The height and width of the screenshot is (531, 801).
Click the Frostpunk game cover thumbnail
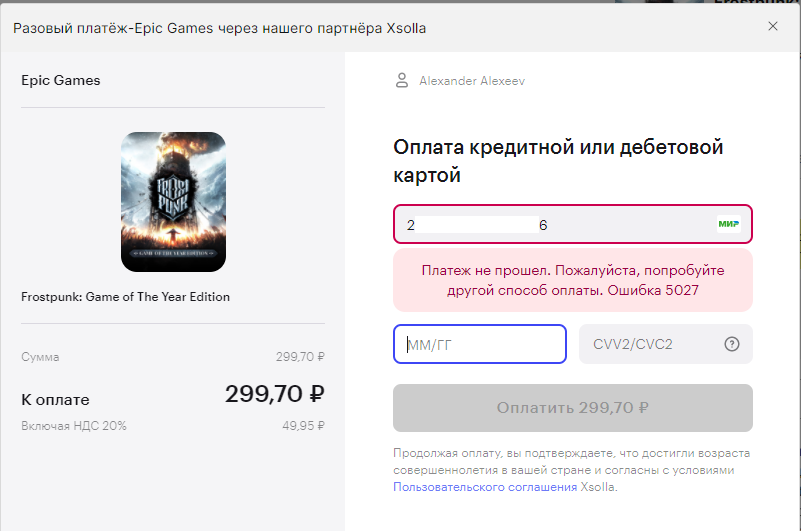(x=173, y=202)
